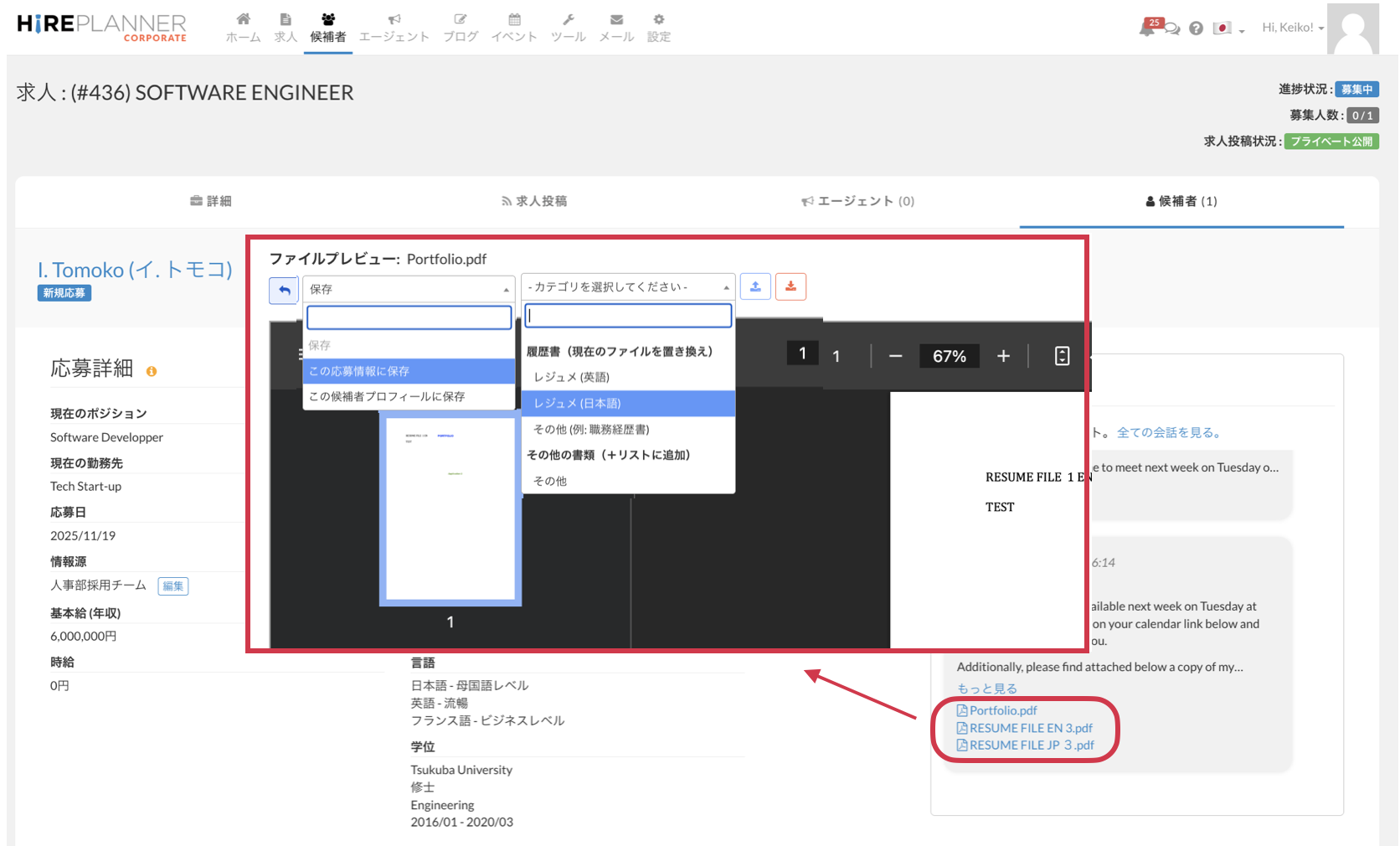The image size is (1400, 846).
Task: Open the help question mark icon
Action: [x=1196, y=28]
